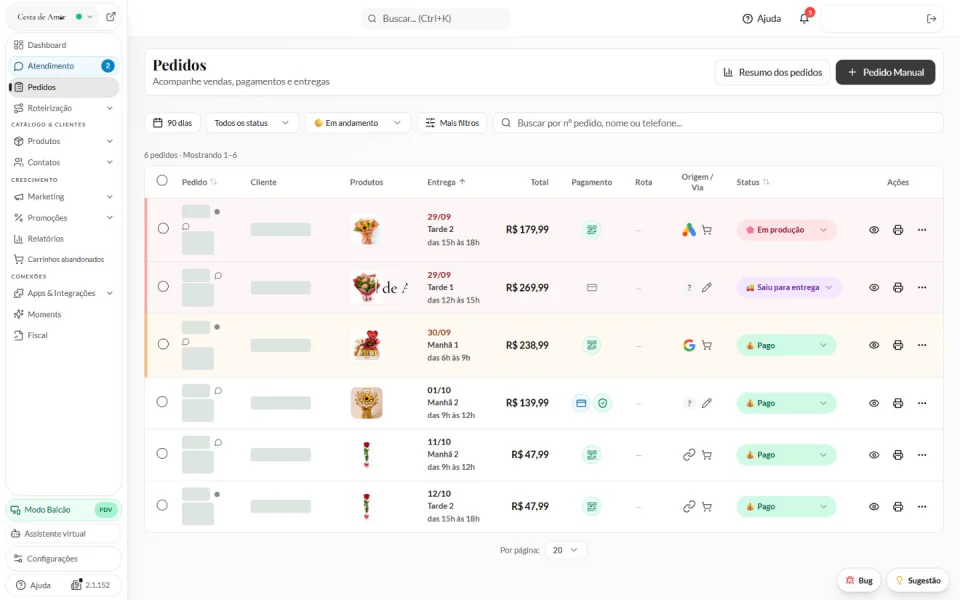Click the Google origin icon on the 30/09 order

click(689, 345)
